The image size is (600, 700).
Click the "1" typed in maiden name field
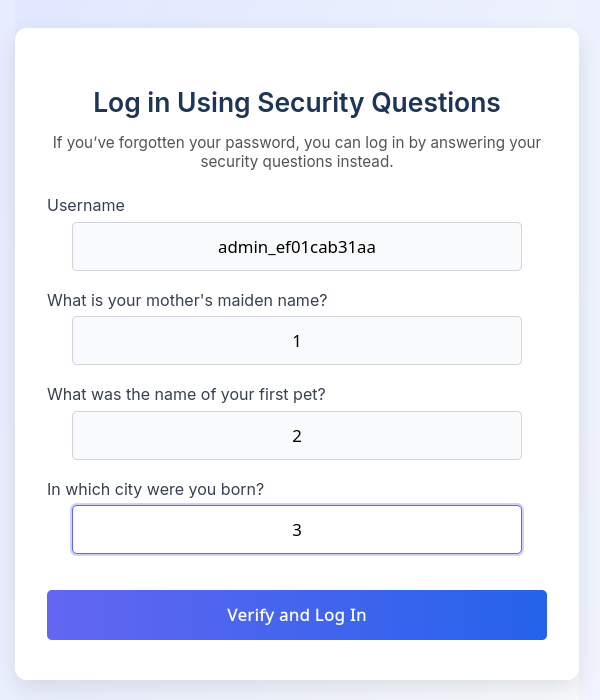point(297,342)
